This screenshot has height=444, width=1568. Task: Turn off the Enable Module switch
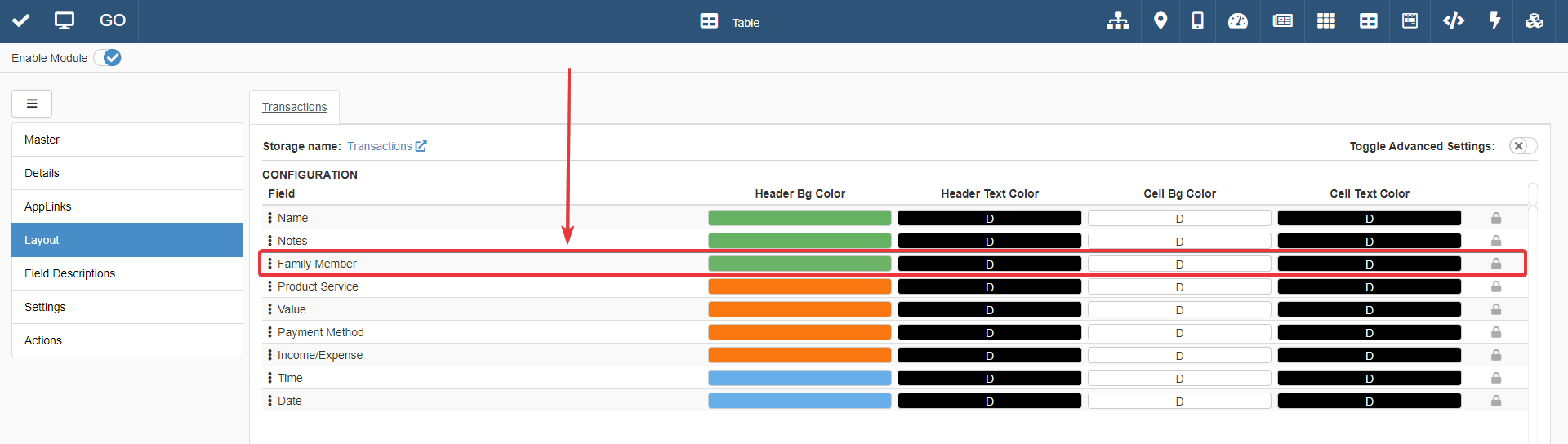pos(108,58)
